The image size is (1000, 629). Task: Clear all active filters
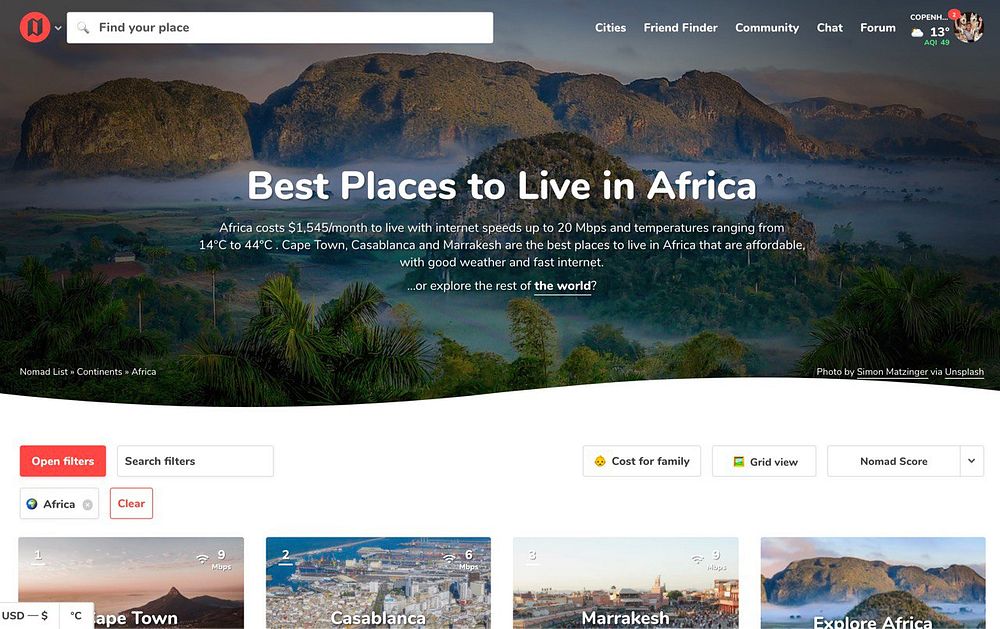[131, 503]
